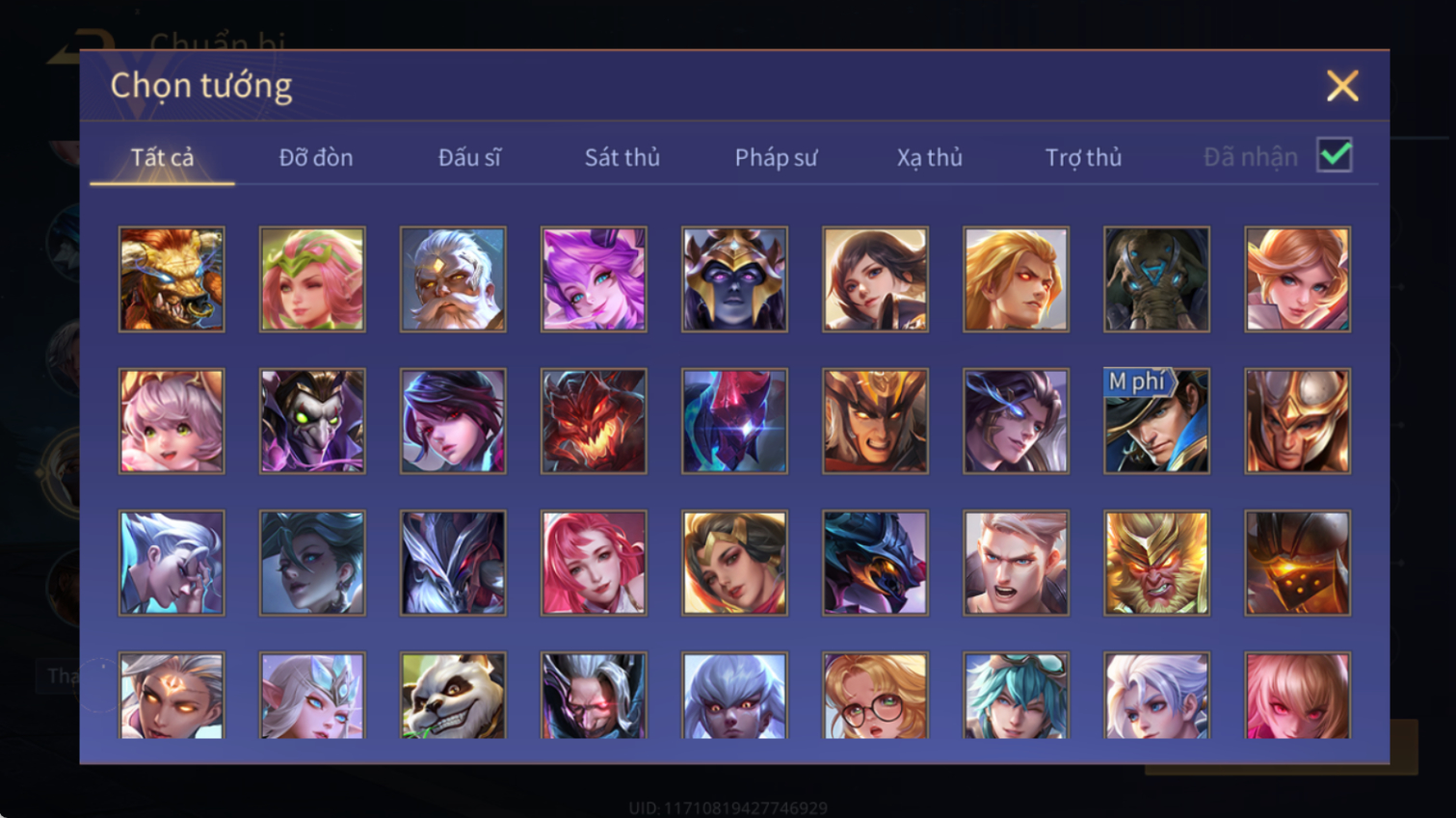1456x818 pixels.
Task: Select the red demon-faced hero portrait
Action: pyautogui.click(x=594, y=421)
